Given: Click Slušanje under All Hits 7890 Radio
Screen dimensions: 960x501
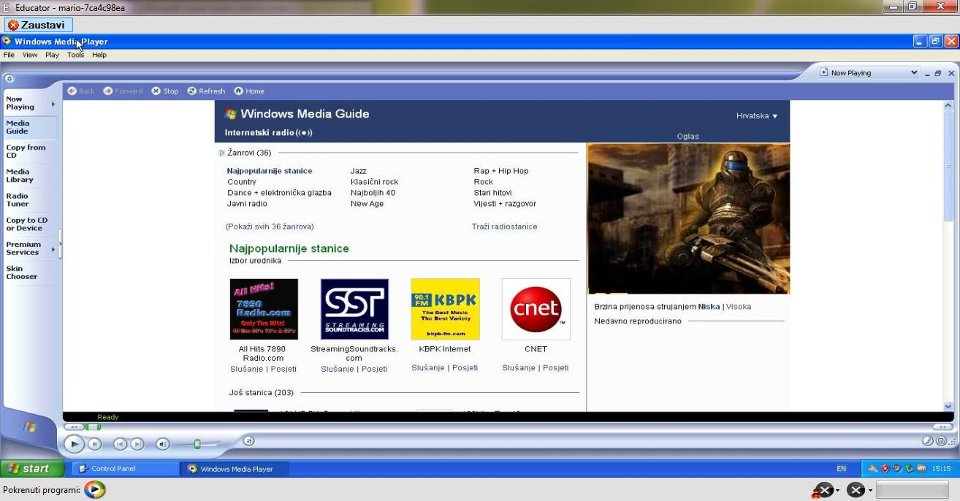Looking at the screenshot, I should pyautogui.click(x=247, y=369).
